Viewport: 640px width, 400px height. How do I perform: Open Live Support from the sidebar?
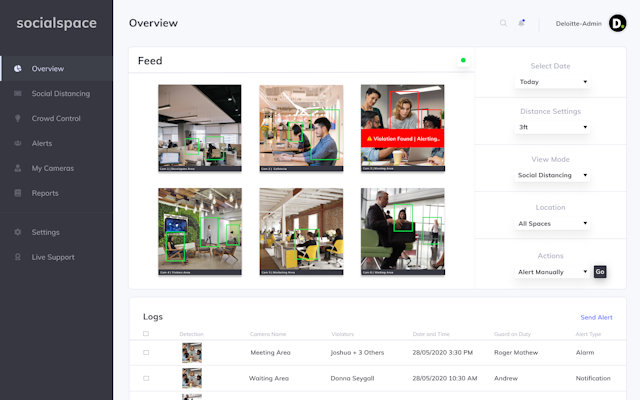point(52,257)
